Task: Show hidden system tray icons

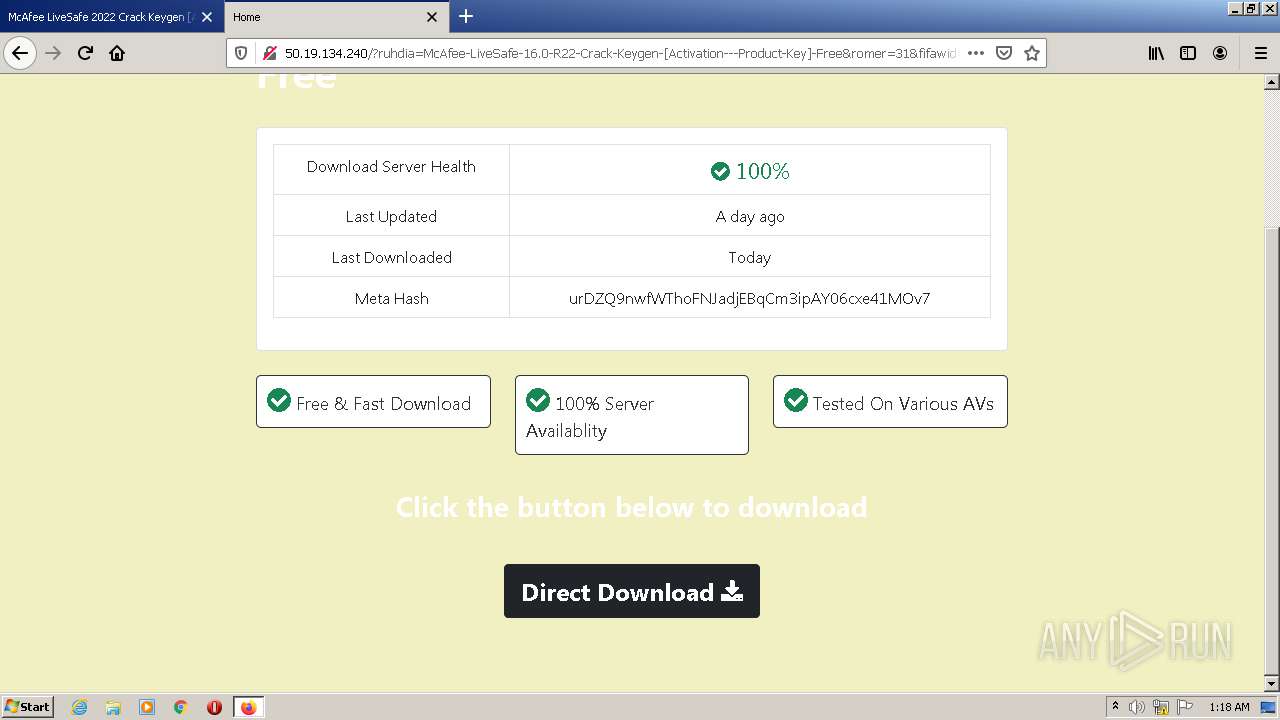Action: (1115, 707)
